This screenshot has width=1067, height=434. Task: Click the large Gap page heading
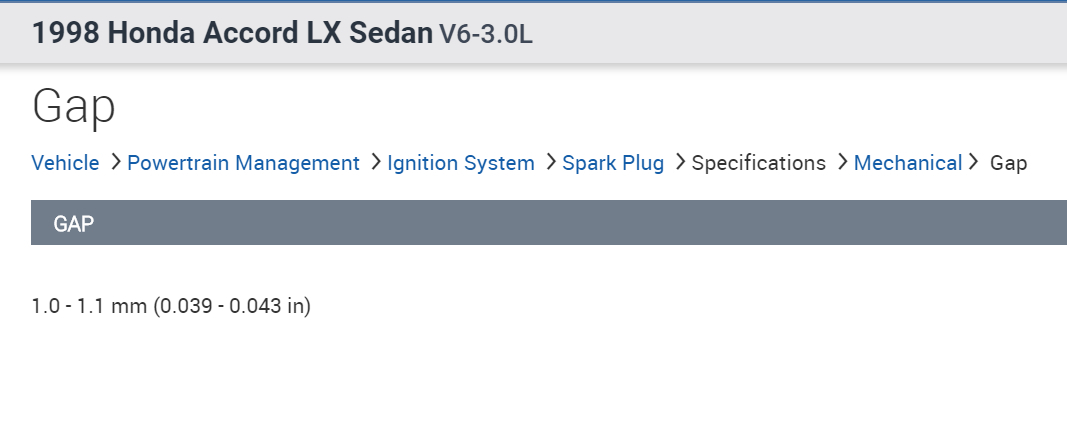(x=74, y=107)
